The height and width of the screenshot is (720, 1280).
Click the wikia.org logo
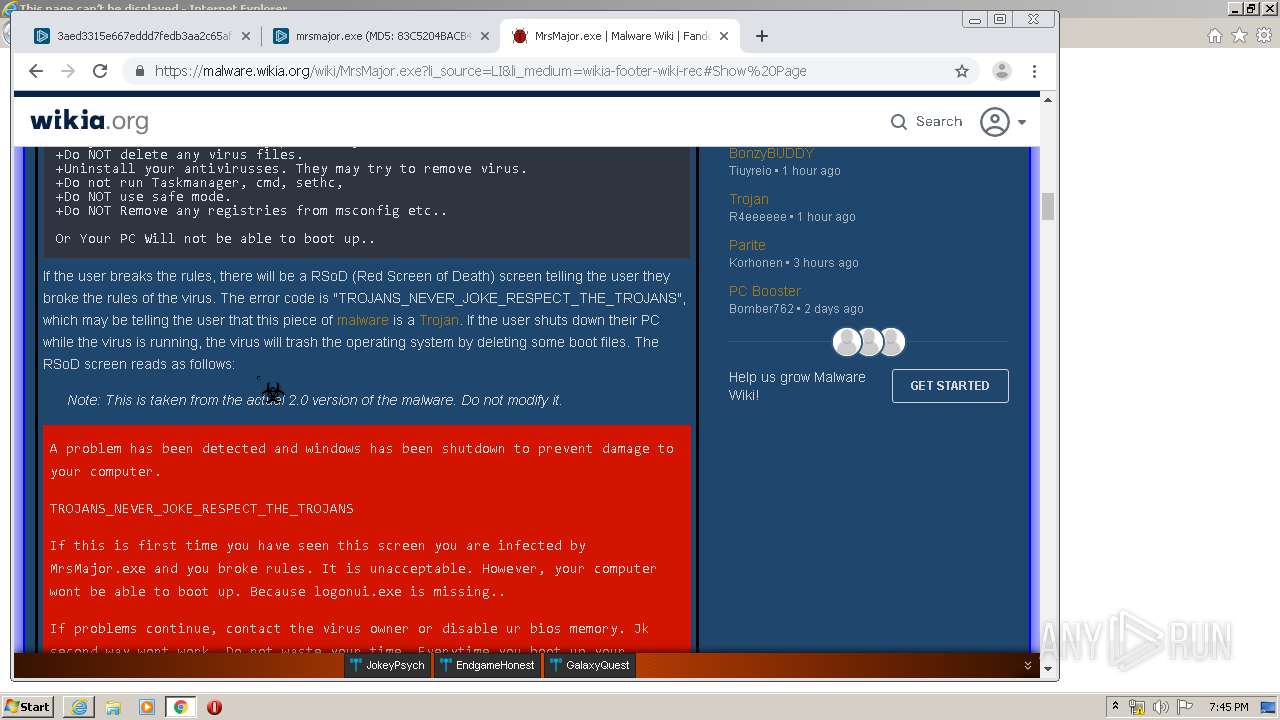[x=89, y=121]
